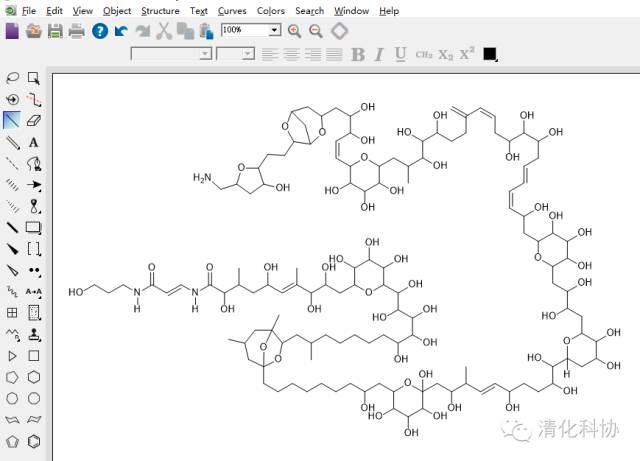The width and height of the screenshot is (640, 461).
Task: Select the Cyclobutane ring tool
Action: [34, 356]
